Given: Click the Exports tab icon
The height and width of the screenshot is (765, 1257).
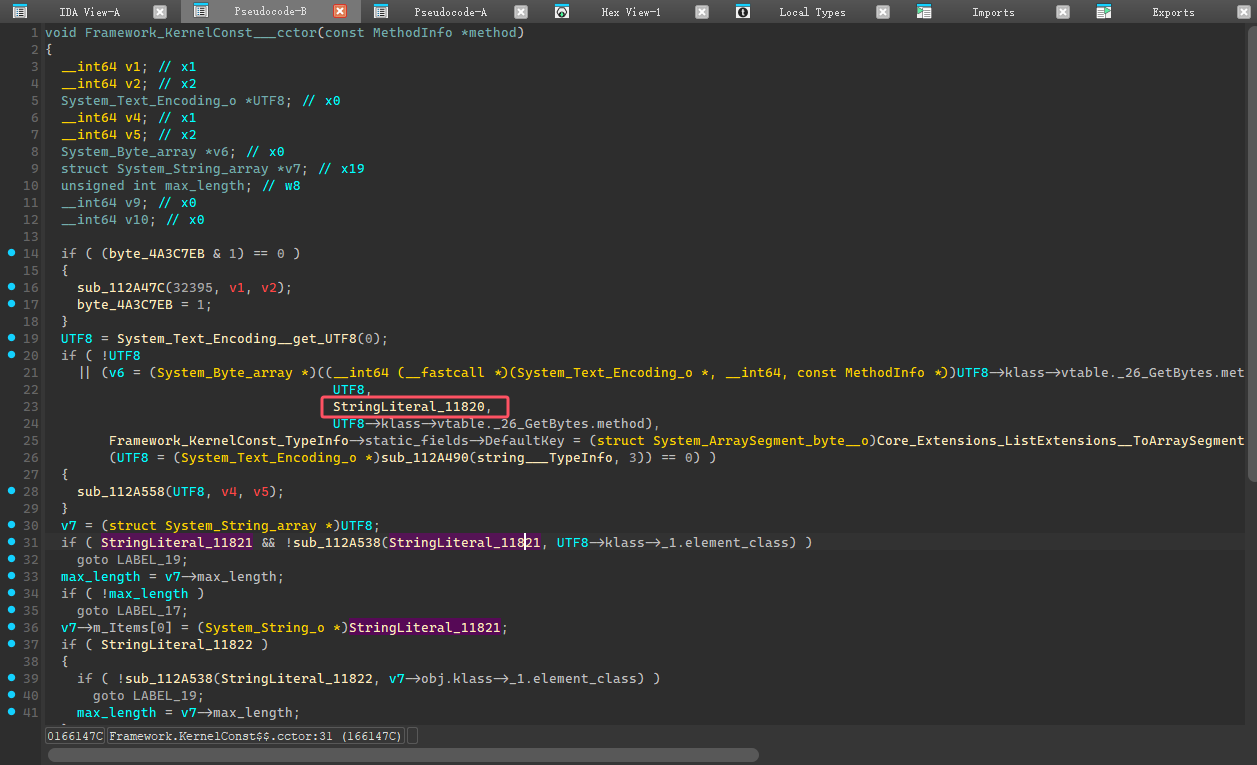Looking at the screenshot, I should click(x=1104, y=12).
